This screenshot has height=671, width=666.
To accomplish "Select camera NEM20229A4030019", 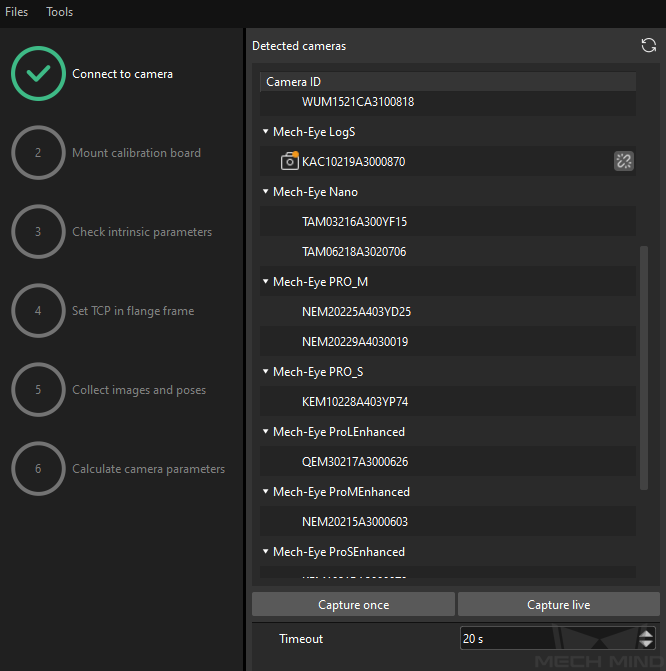I will coord(448,341).
